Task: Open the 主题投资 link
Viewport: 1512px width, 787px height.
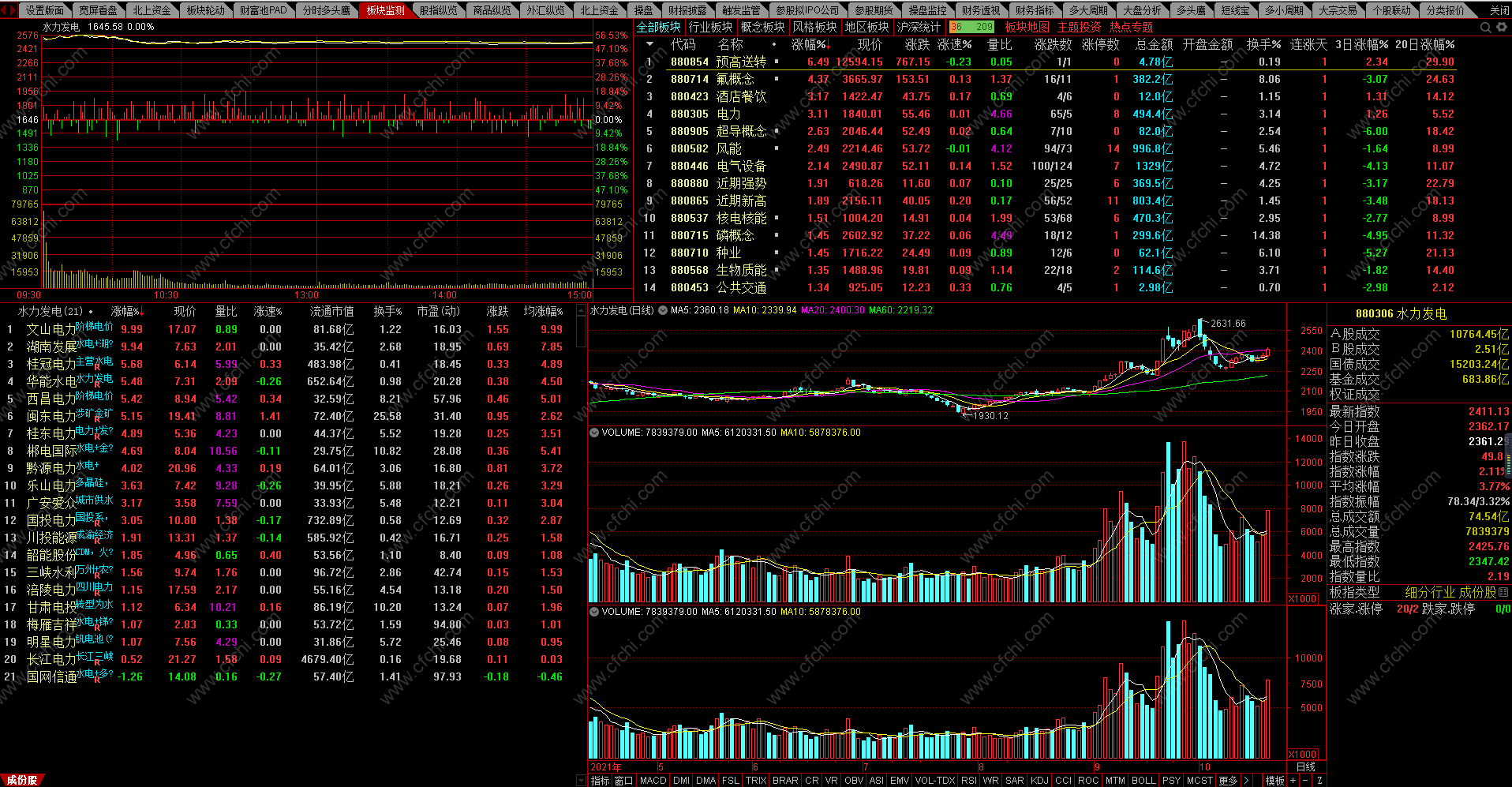Action: (x=1079, y=27)
